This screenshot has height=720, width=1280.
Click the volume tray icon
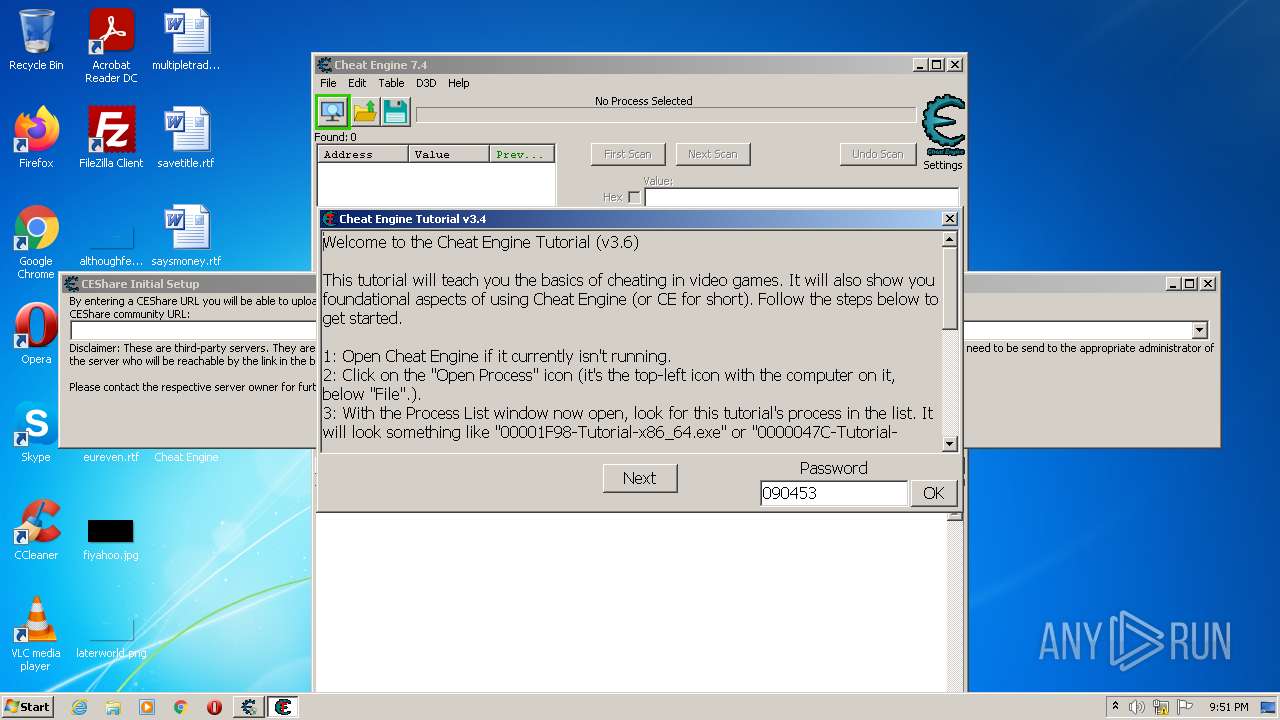(x=1137, y=707)
